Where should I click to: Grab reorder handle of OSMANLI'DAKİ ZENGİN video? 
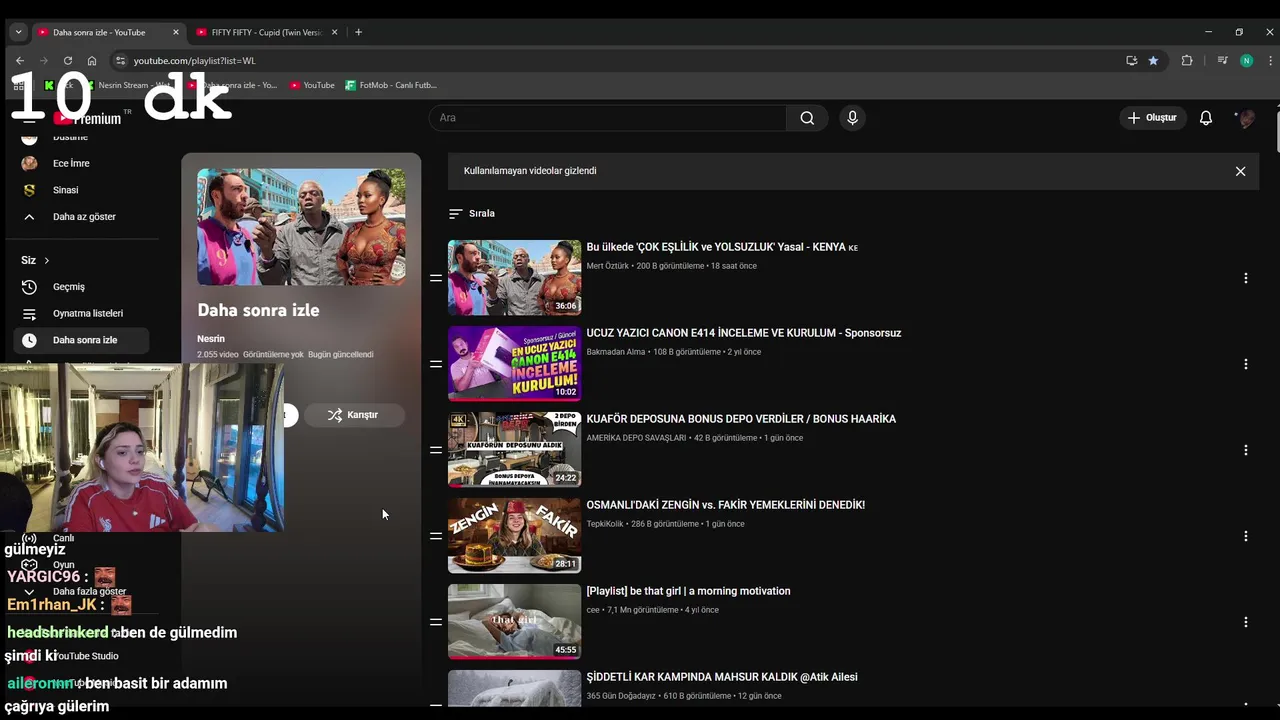coord(436,536)
